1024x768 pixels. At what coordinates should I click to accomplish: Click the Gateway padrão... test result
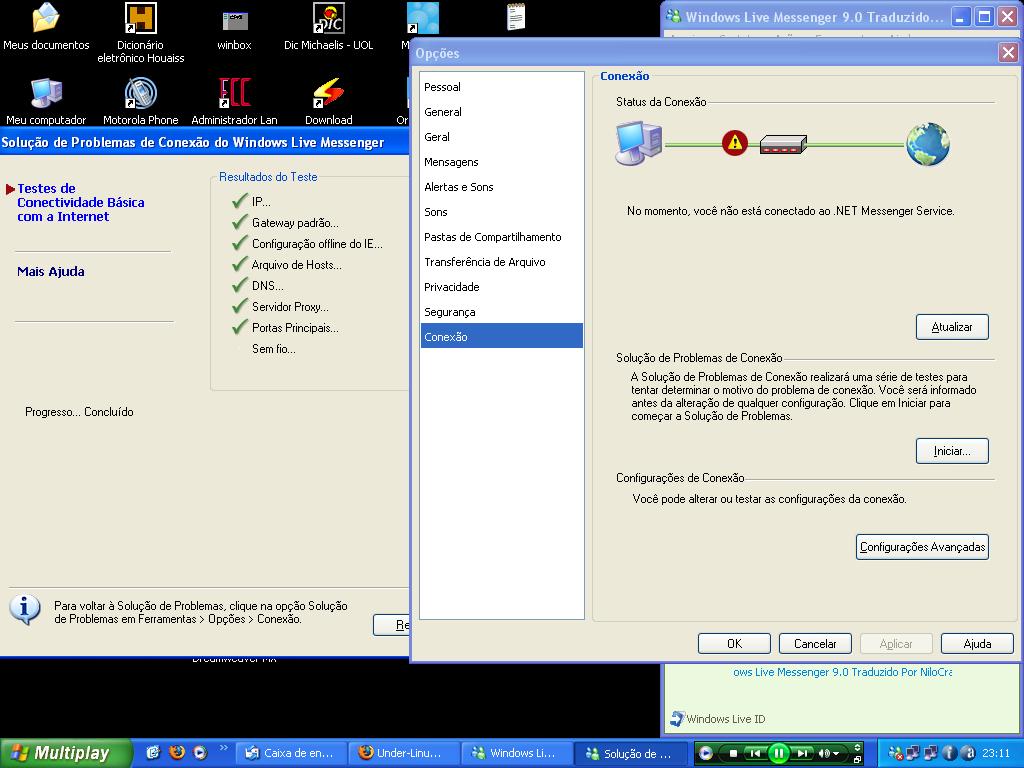coord(295,223)
